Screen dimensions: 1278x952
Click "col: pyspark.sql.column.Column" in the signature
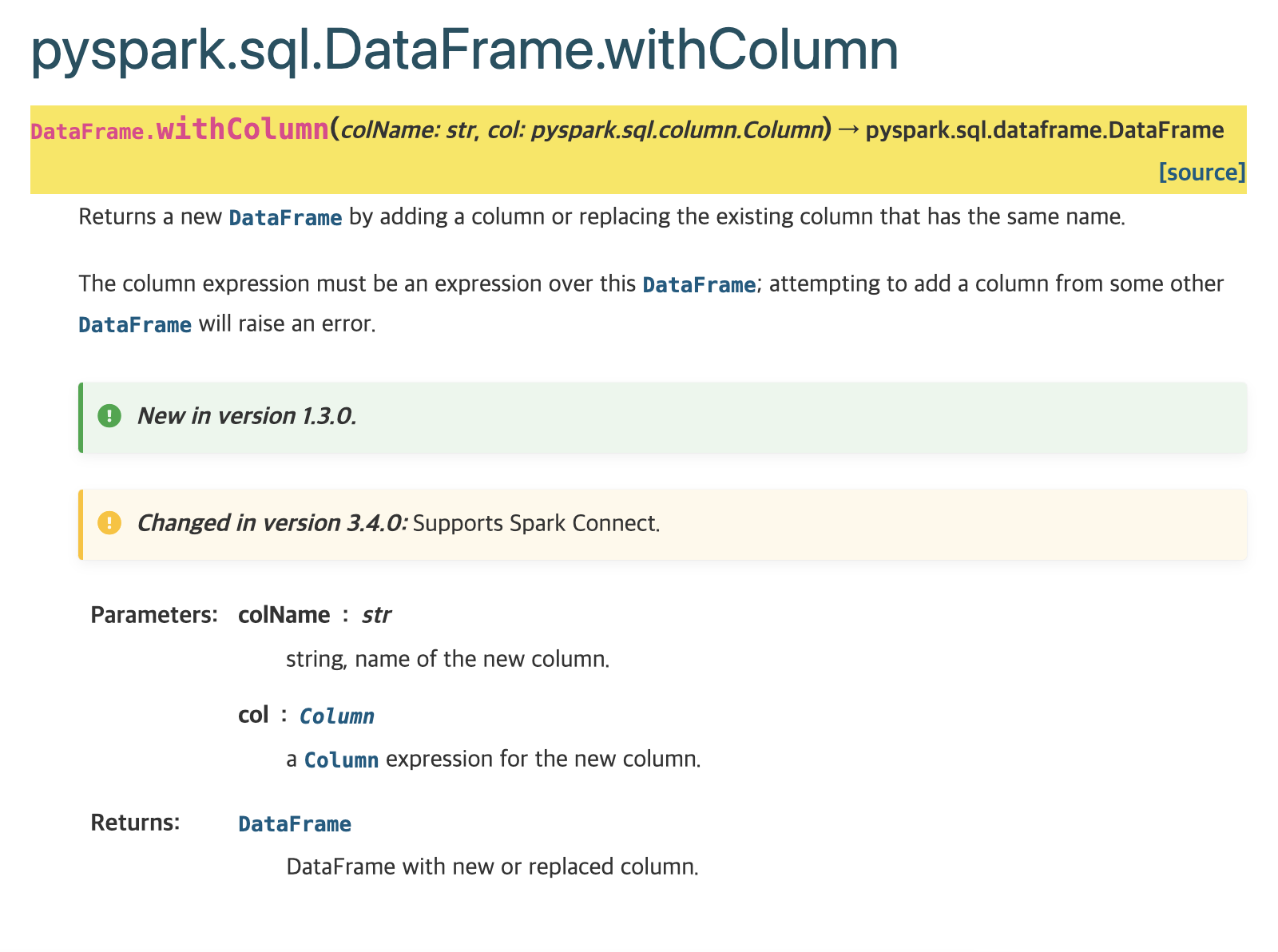pos(655,130)
